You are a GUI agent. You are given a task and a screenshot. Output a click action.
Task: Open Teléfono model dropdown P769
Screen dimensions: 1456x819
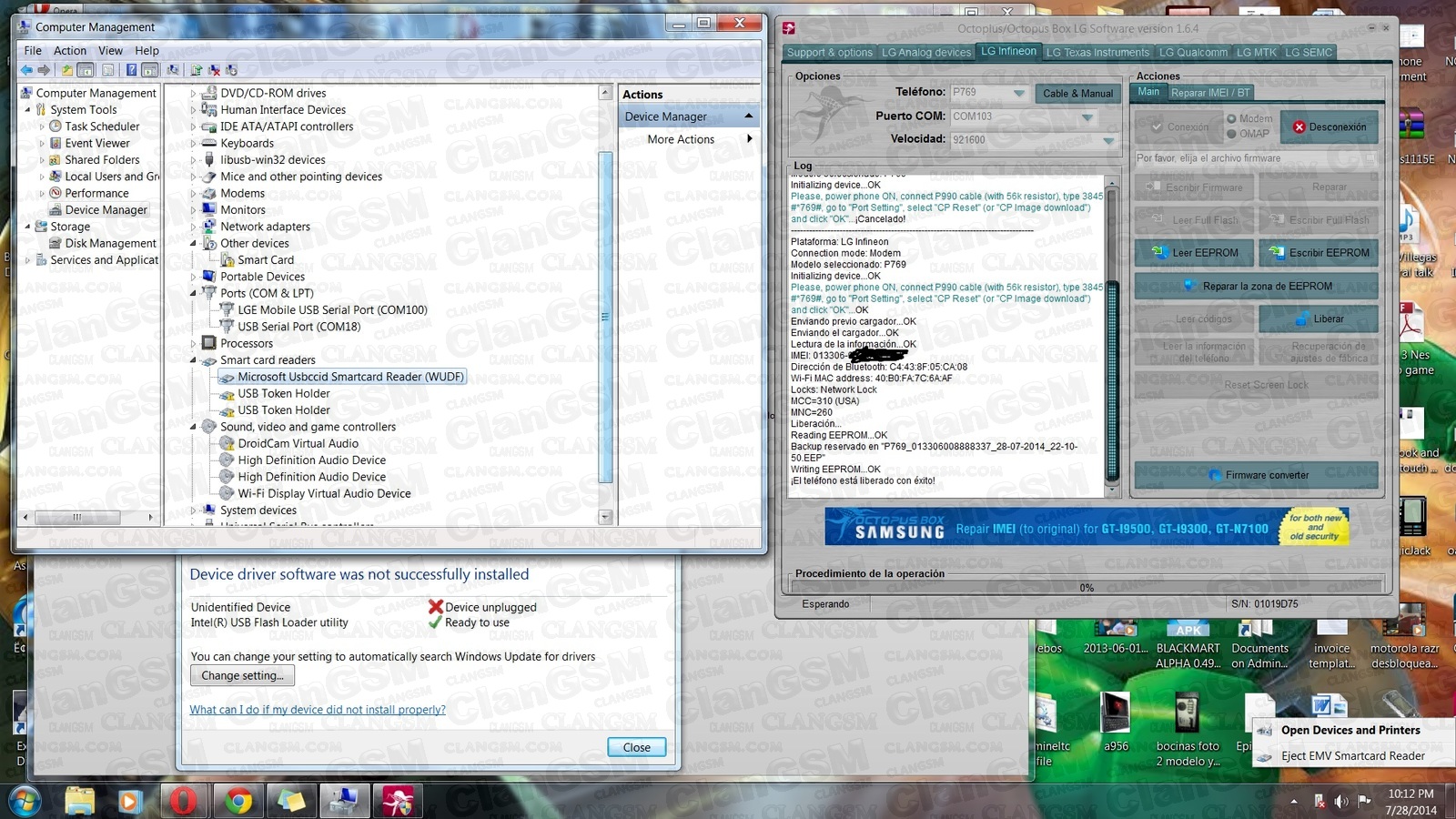pyautogui.click(x=1018, y=93)
